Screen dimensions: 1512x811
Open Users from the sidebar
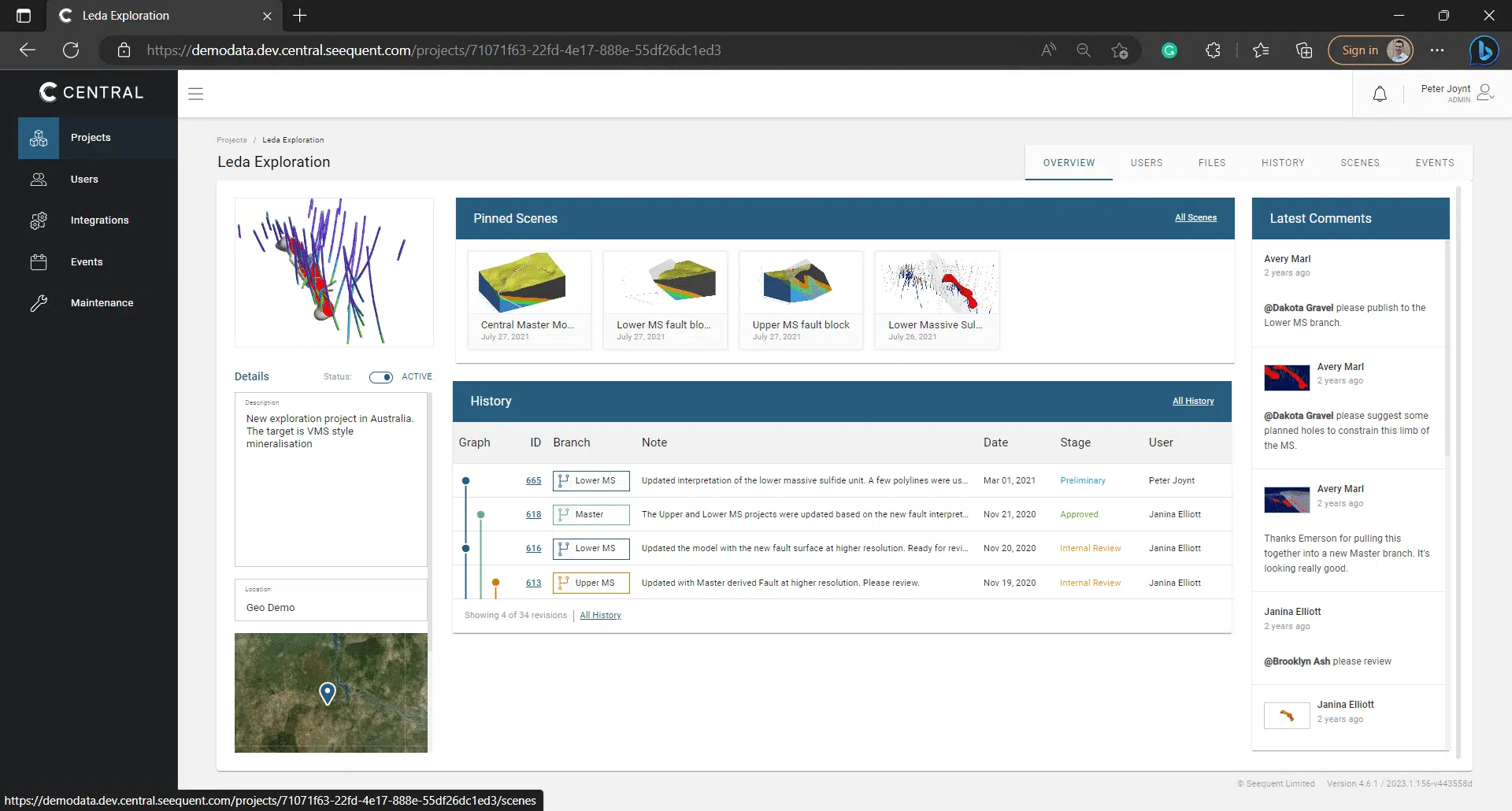tap(84, 180)
